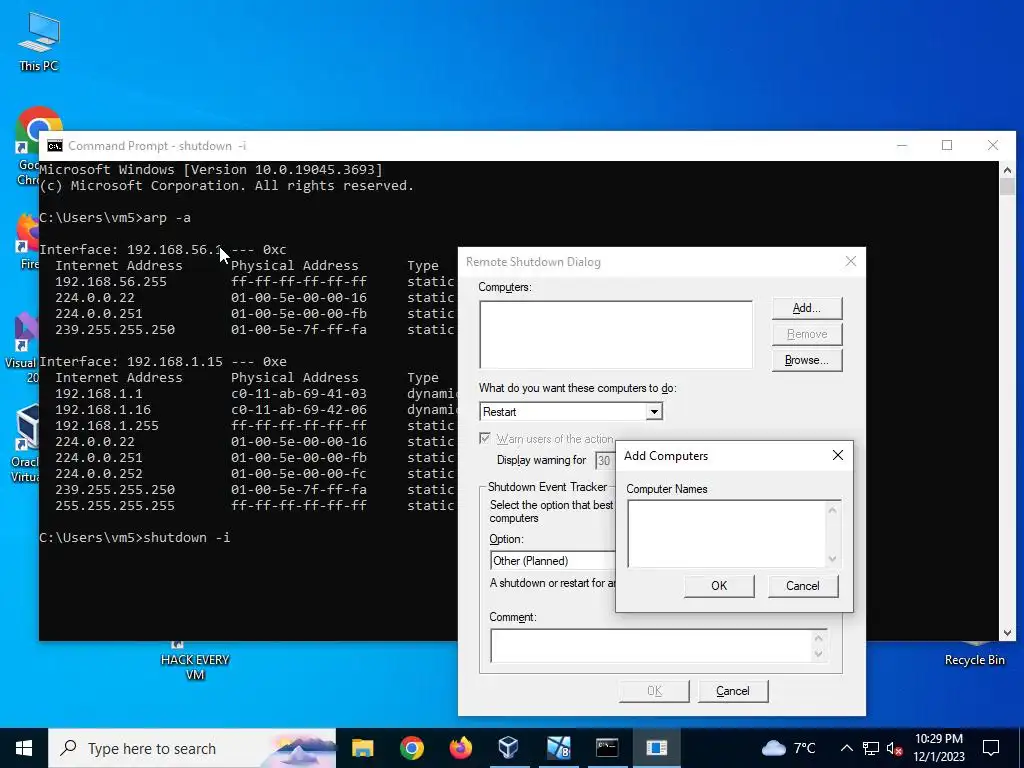Screen dimensions: 1024x768
Task: Click MAC address c0-11-ab-69-42-06
Action: [298, 409]
